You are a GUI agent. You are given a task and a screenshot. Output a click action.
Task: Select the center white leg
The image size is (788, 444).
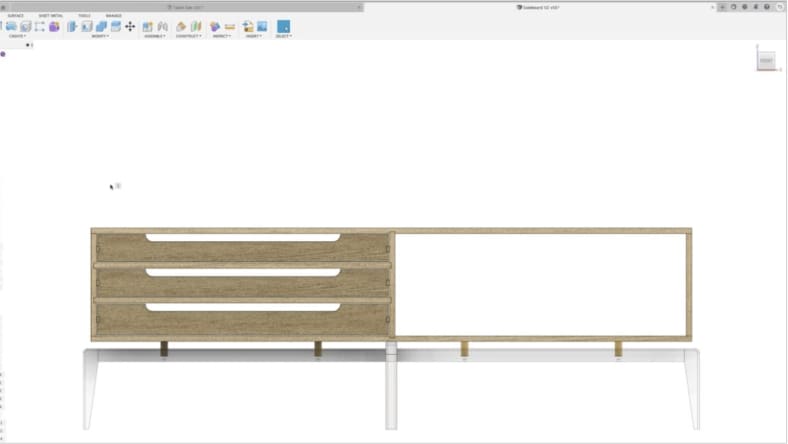pos(391,385)
